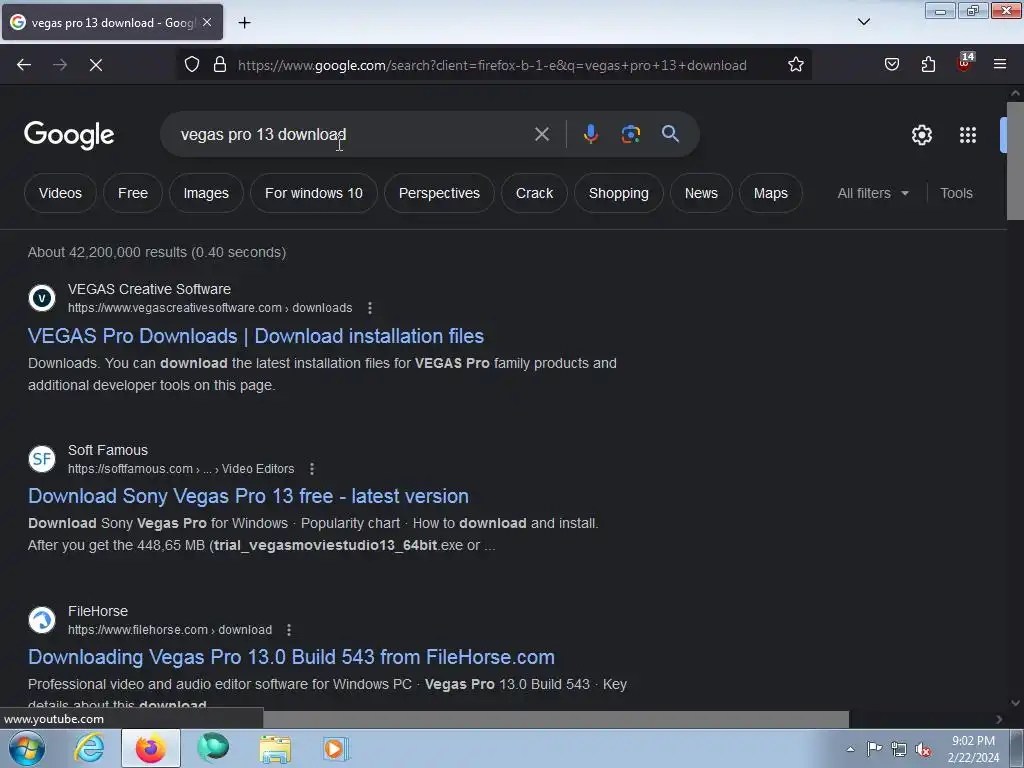Open the taskbar clock showing 9:02 PM
The image size is (1024, 768).
click(973, 748)
